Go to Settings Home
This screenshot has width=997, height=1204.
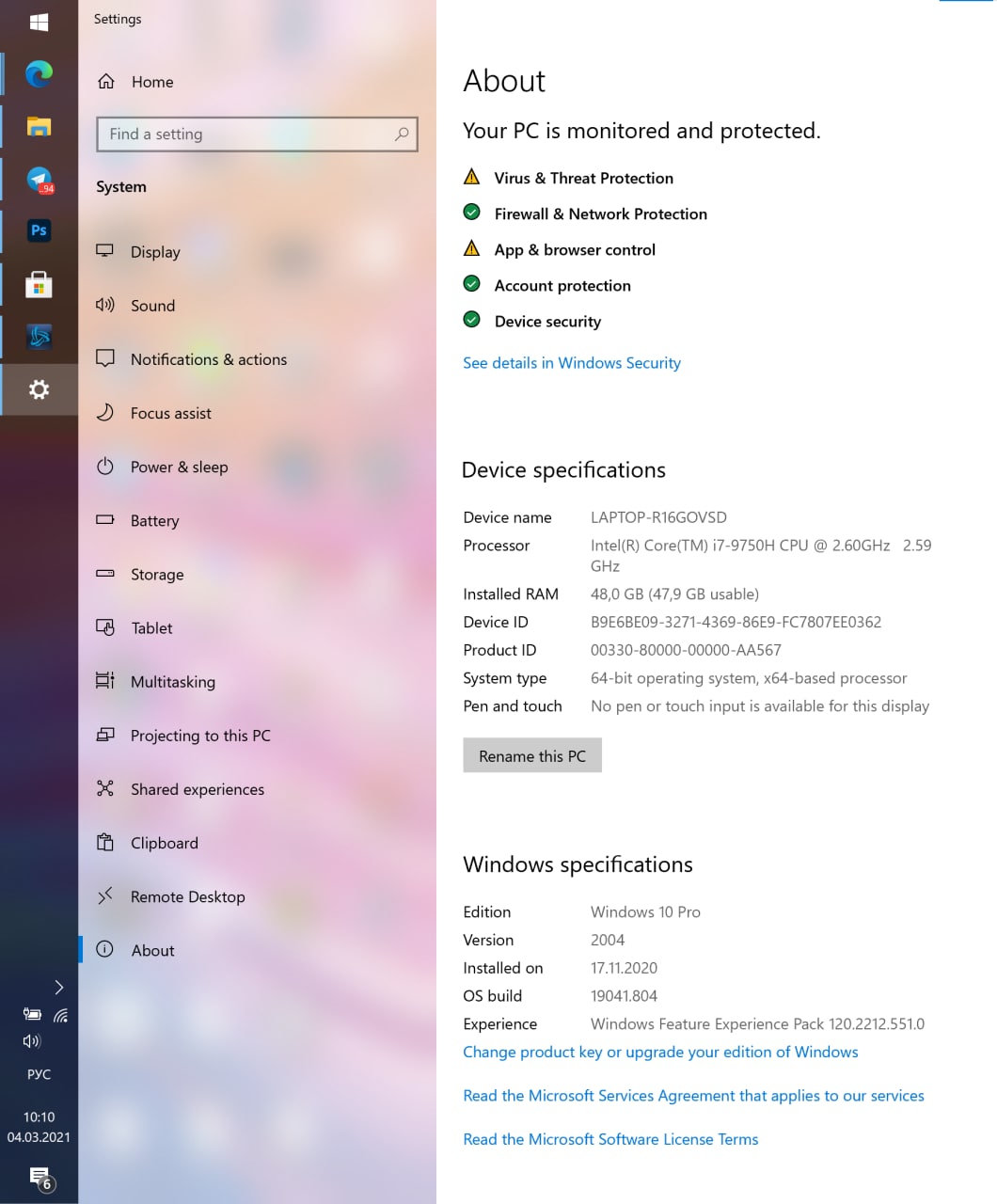tap(135, 82)
